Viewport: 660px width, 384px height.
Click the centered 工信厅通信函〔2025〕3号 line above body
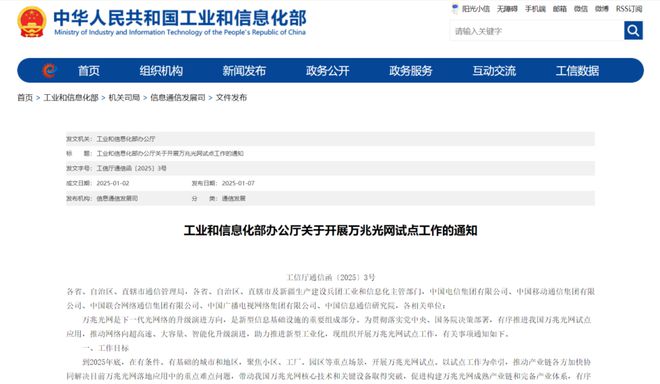tap(330, 277)
